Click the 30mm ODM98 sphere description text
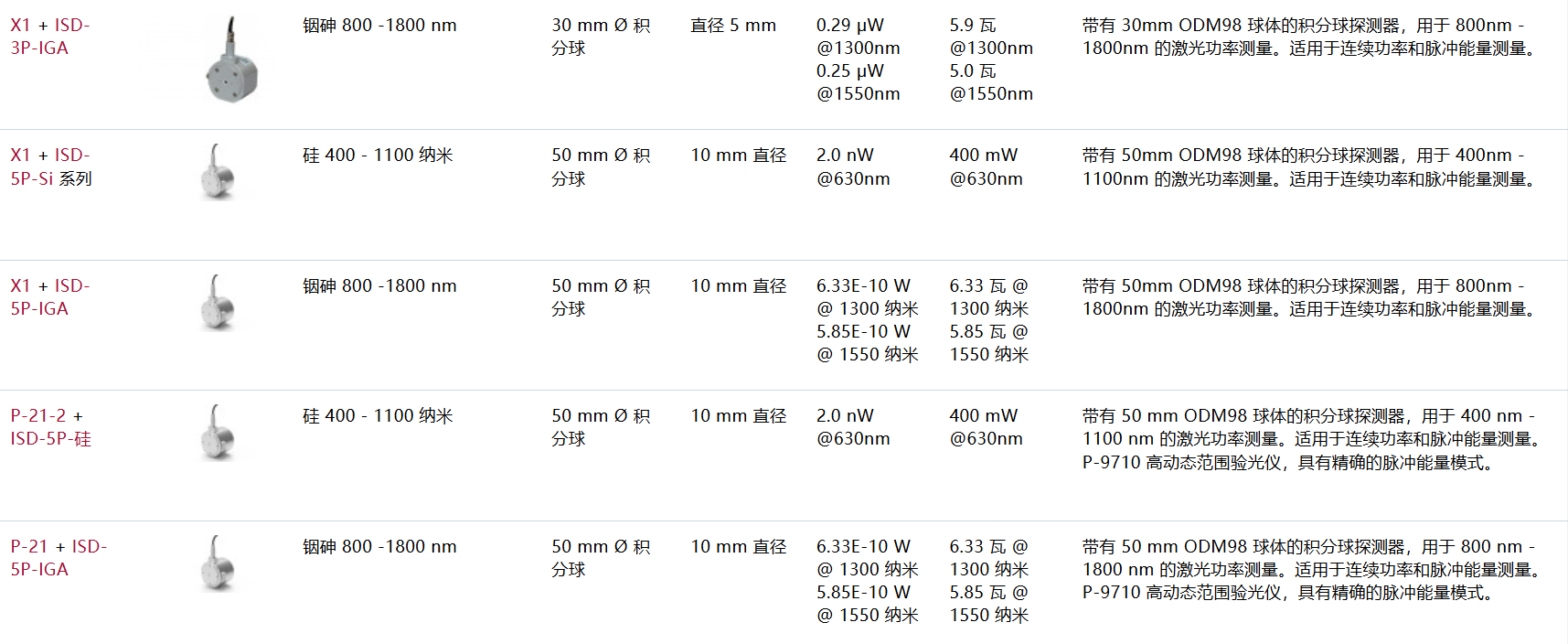This screenshot has height=644, width=1568. 1311,37
